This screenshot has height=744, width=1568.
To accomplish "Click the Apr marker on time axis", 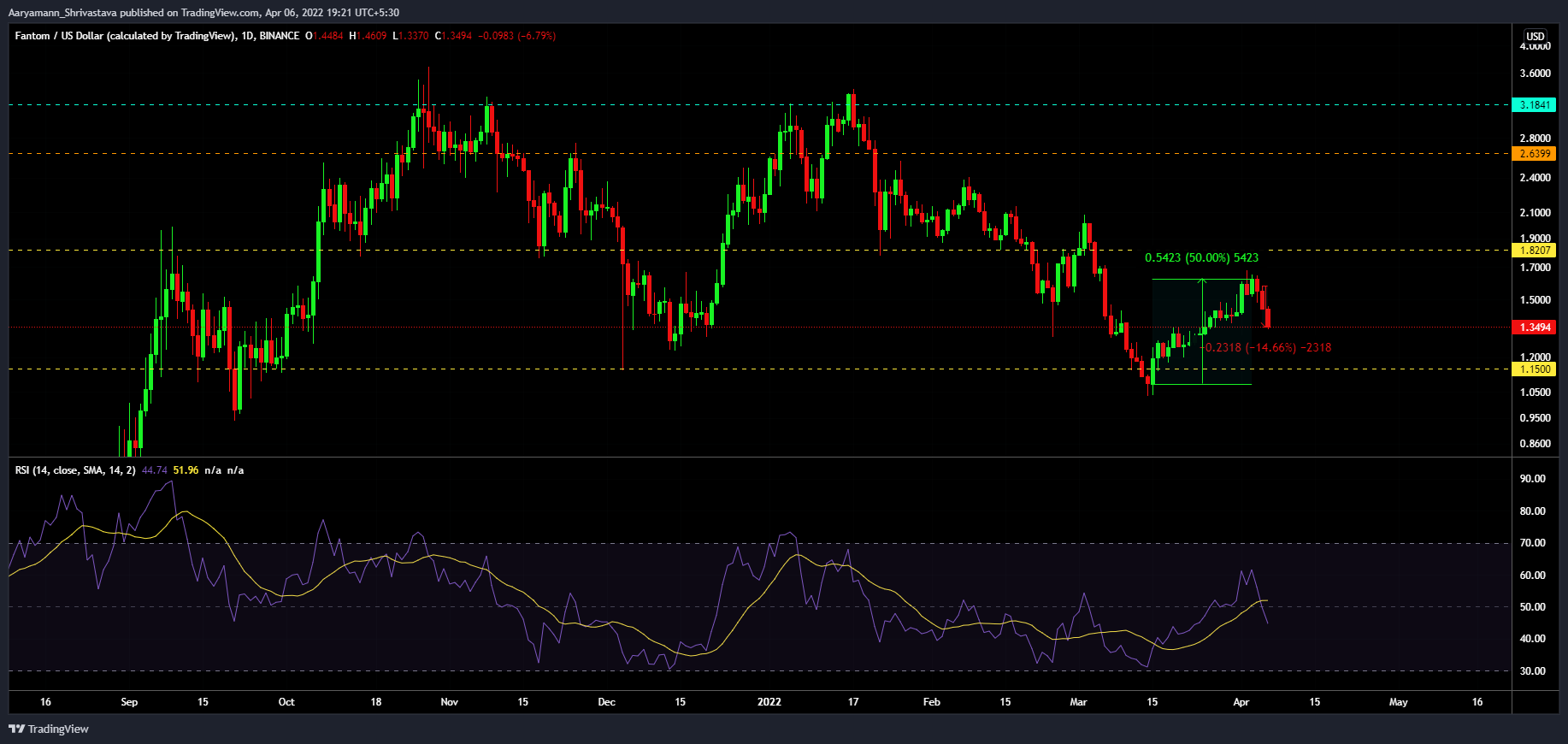I will click(x=1241, y=702).
